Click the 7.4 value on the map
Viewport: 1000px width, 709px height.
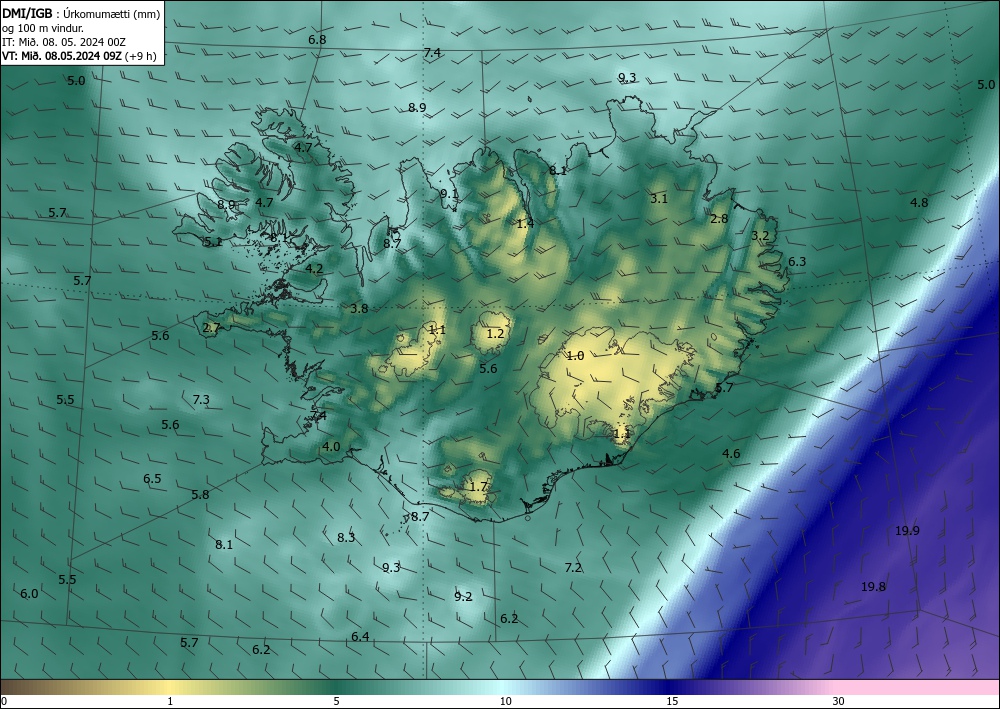(x=432, y=52)
